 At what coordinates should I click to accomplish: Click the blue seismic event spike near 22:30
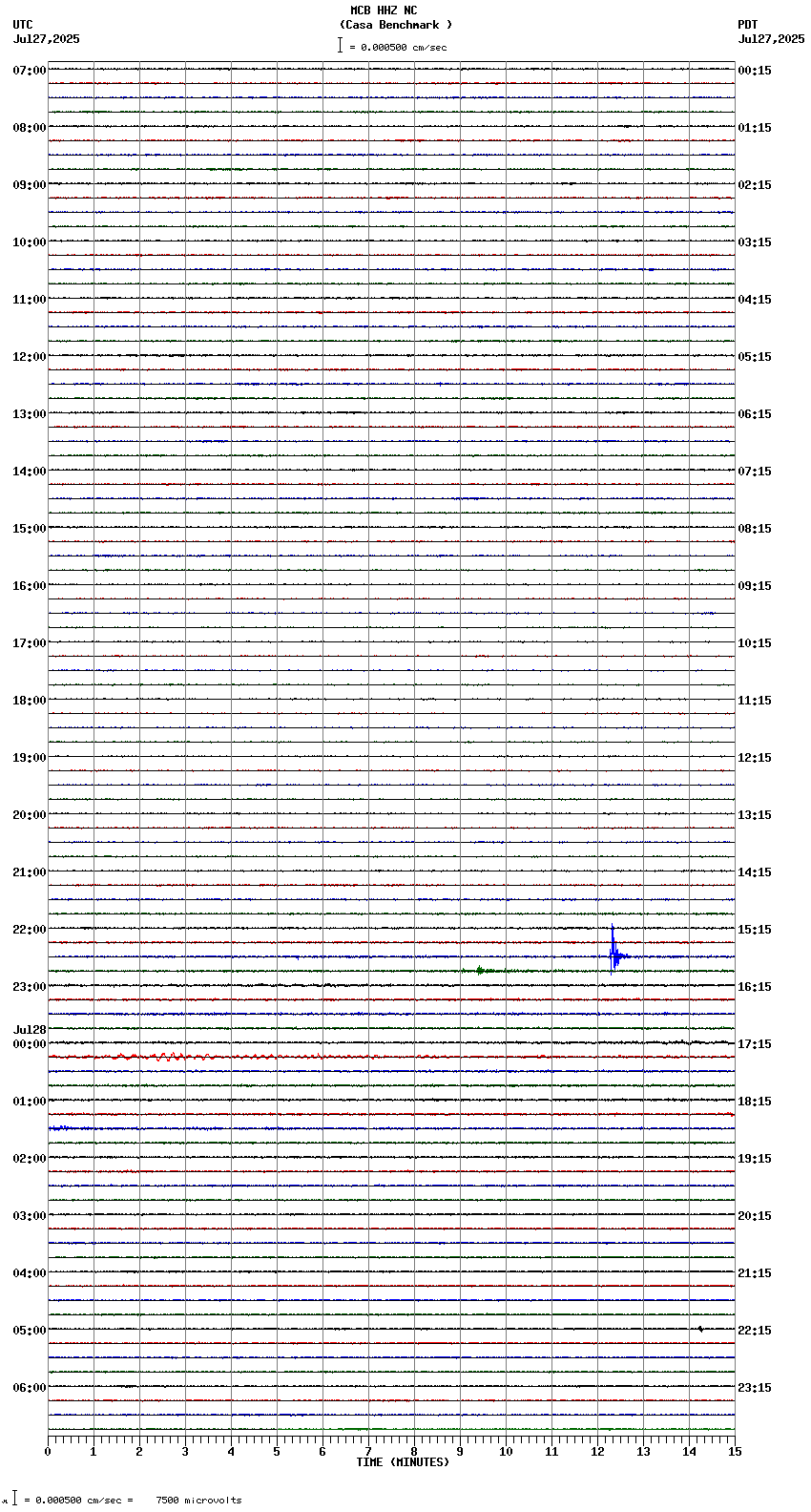615,952
